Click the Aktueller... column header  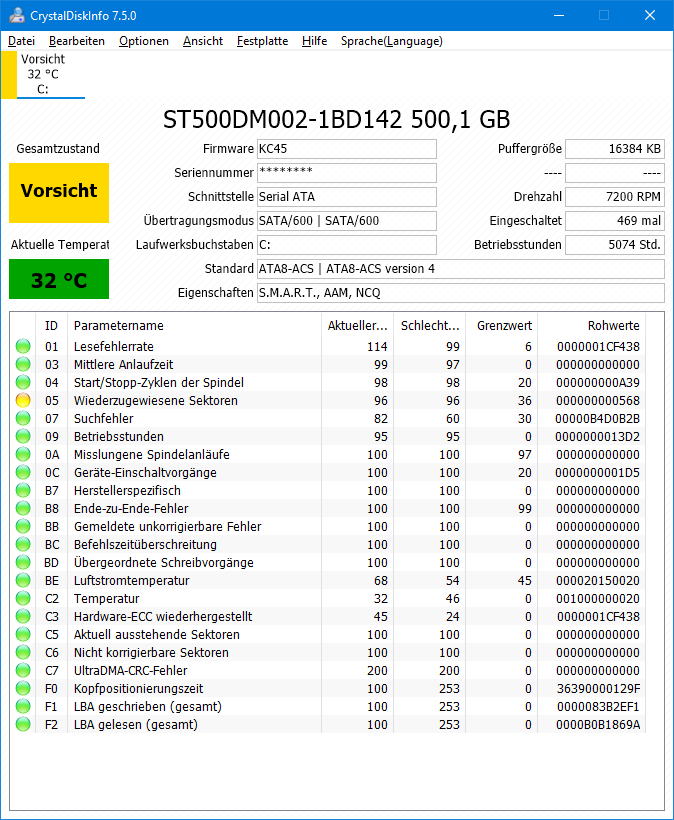[358, 325]
